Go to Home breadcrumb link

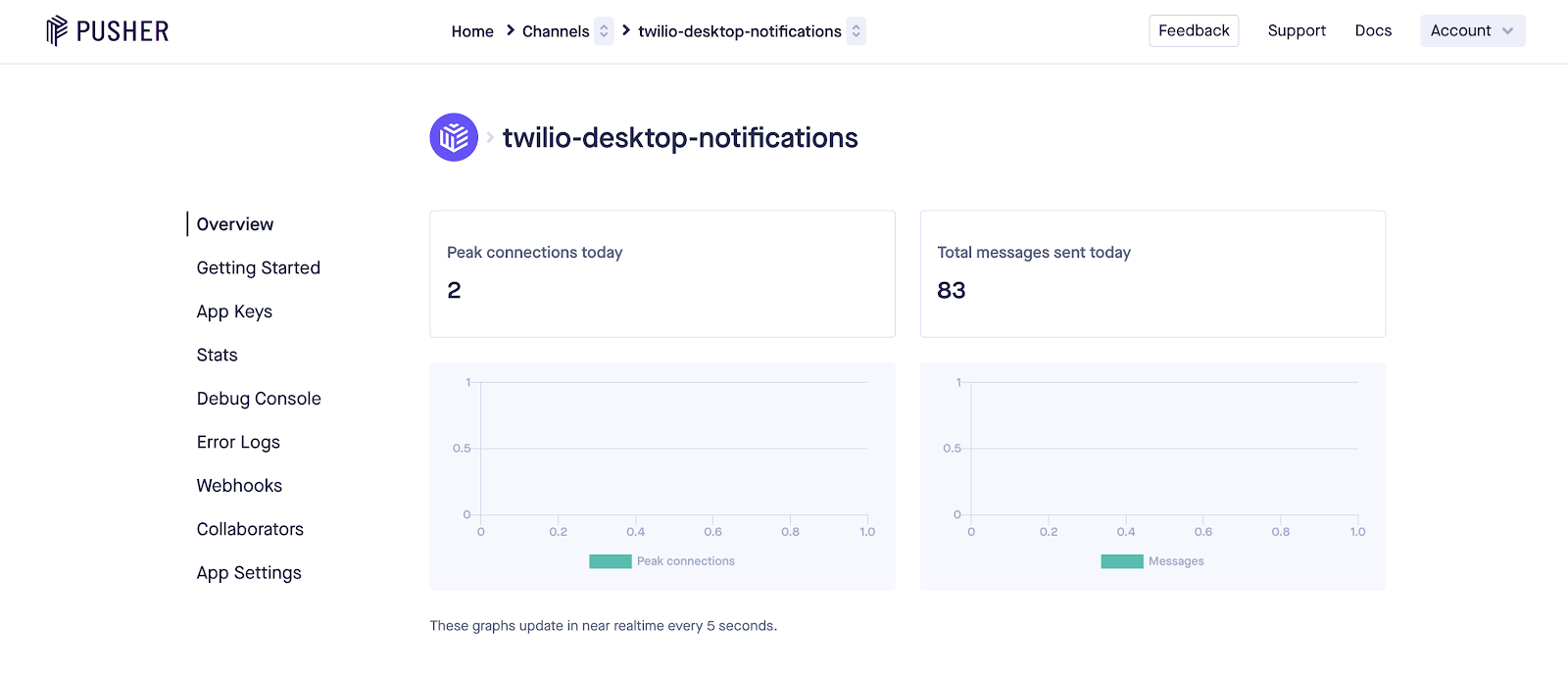472,31
